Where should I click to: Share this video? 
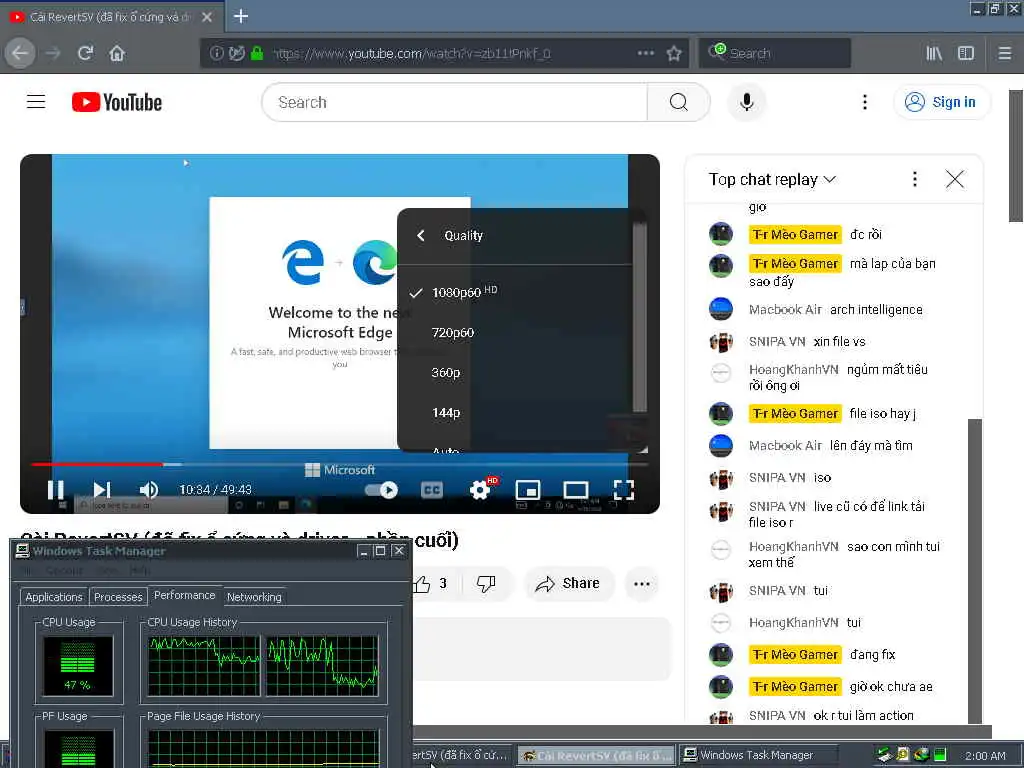[568, 583]
